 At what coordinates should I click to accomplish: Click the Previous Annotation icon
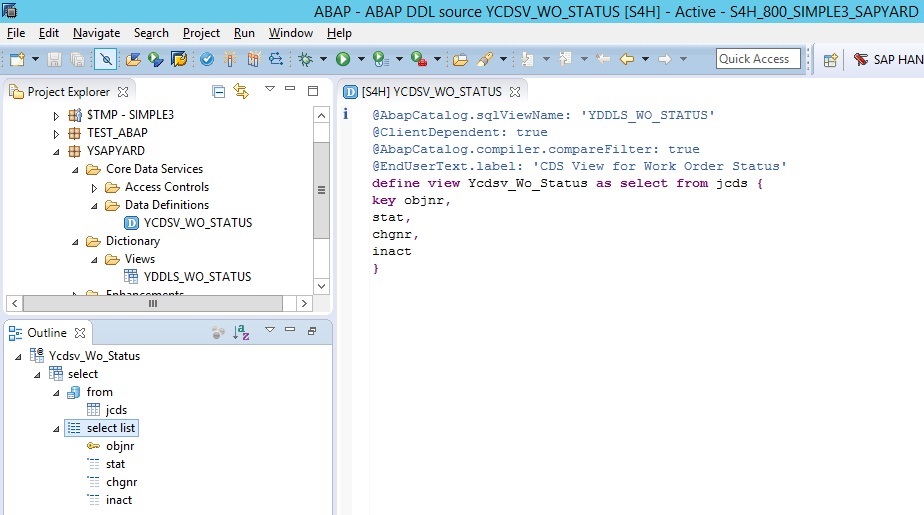tap(566, 59)
